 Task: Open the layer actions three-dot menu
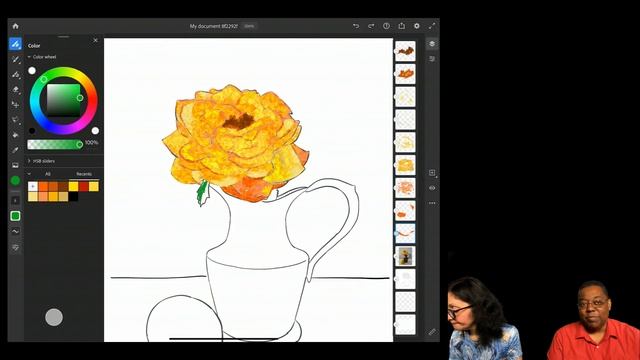pyautogui.click(x=432, y=203)
